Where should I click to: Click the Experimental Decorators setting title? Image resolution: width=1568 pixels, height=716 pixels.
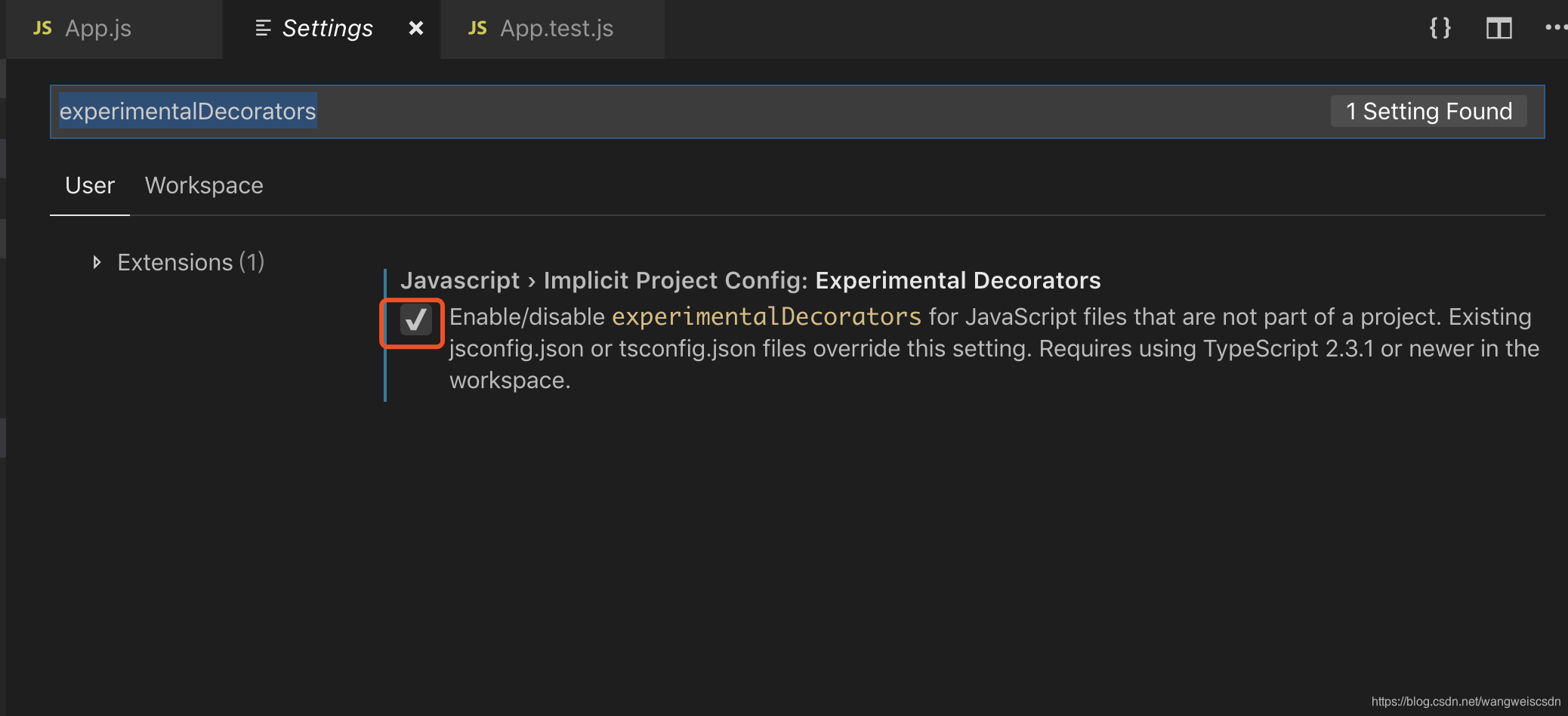[751, 280]
